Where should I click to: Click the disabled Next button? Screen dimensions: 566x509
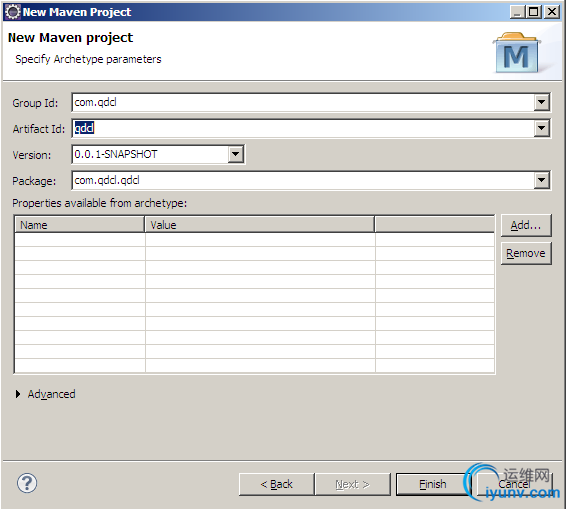coord(353,484)
